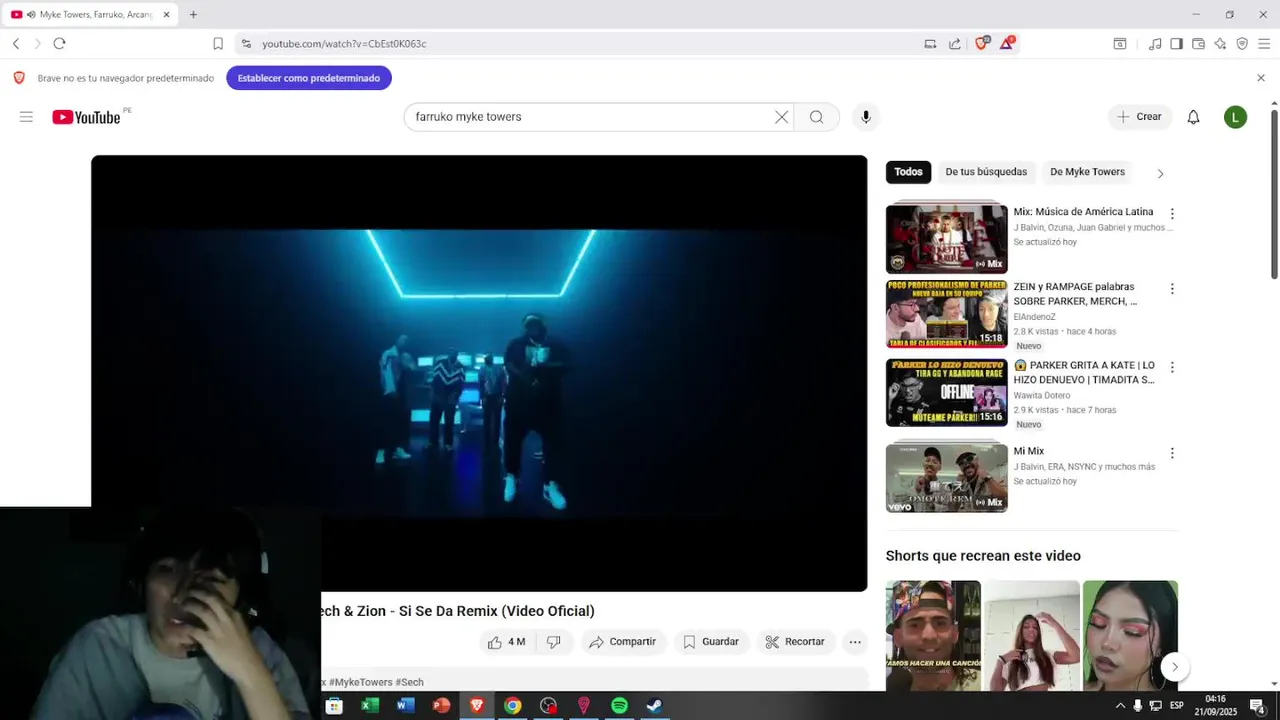Open the Brave VPN shield icon
The image size is (1280, 720).
(1242, 43)
